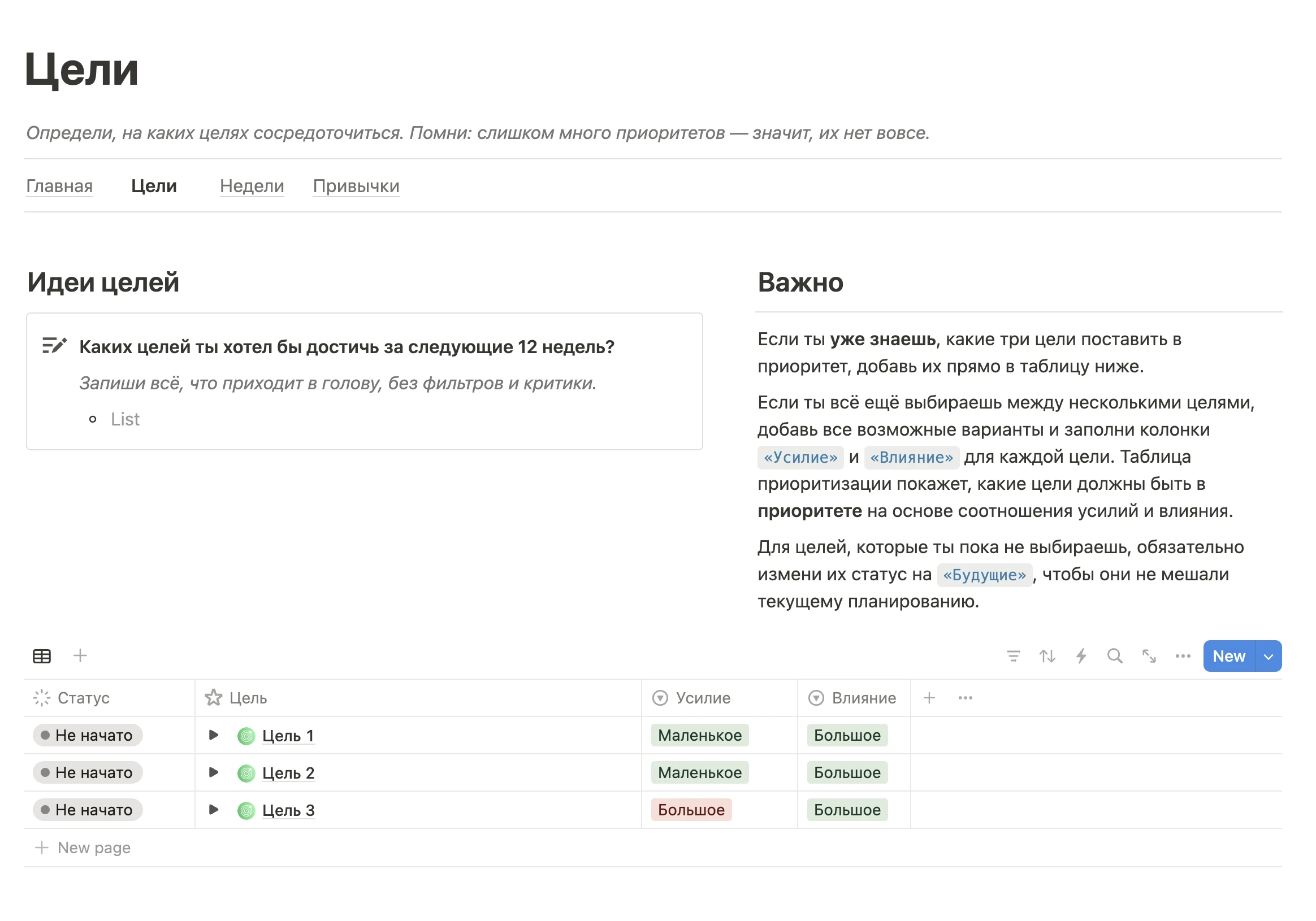Viewport: 1316px width, 921px height.
Task: Open table in full page via arrows icon
Action: [1149, 656]
